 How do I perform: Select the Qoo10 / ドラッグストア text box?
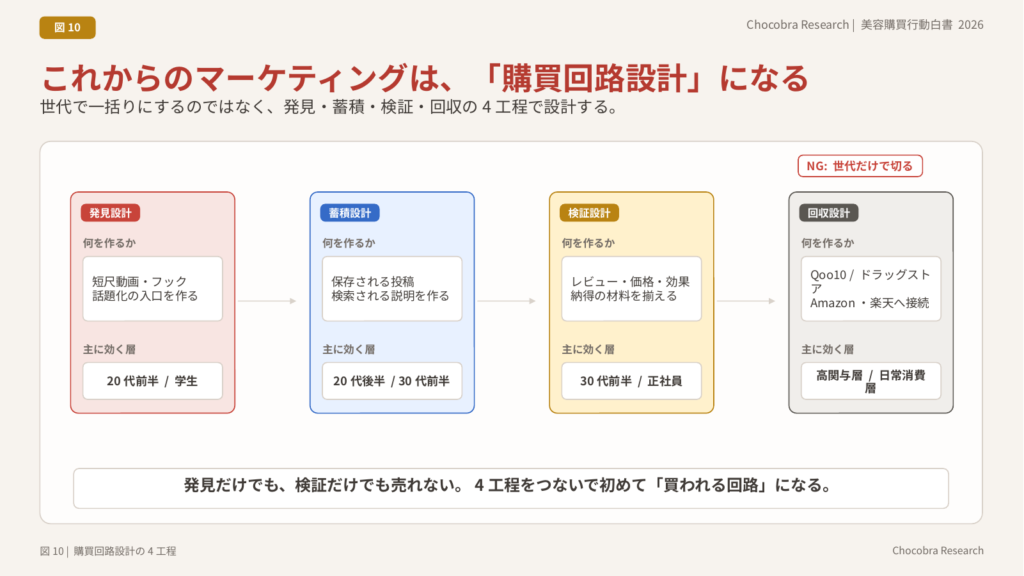point(870,289)
